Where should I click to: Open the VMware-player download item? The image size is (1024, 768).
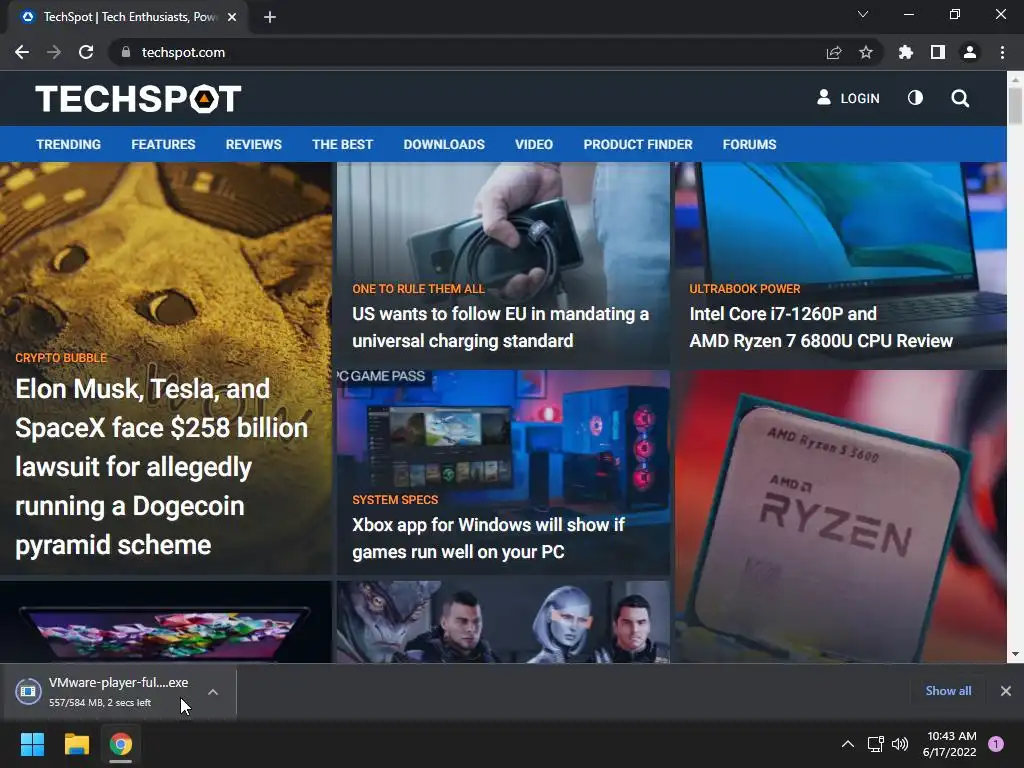pyautogui.click(x=118, y=692)
